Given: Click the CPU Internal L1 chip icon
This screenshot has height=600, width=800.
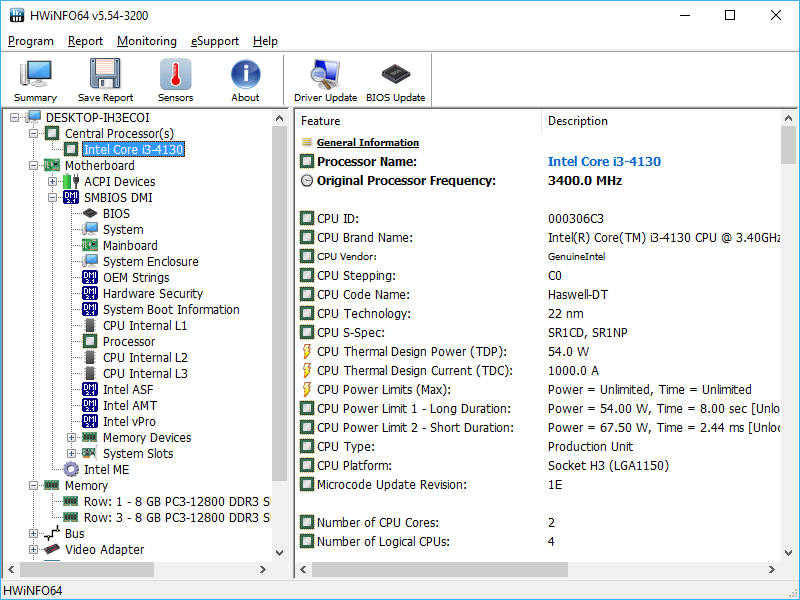Looking at the screenshot, I should (x=90, y=326).
